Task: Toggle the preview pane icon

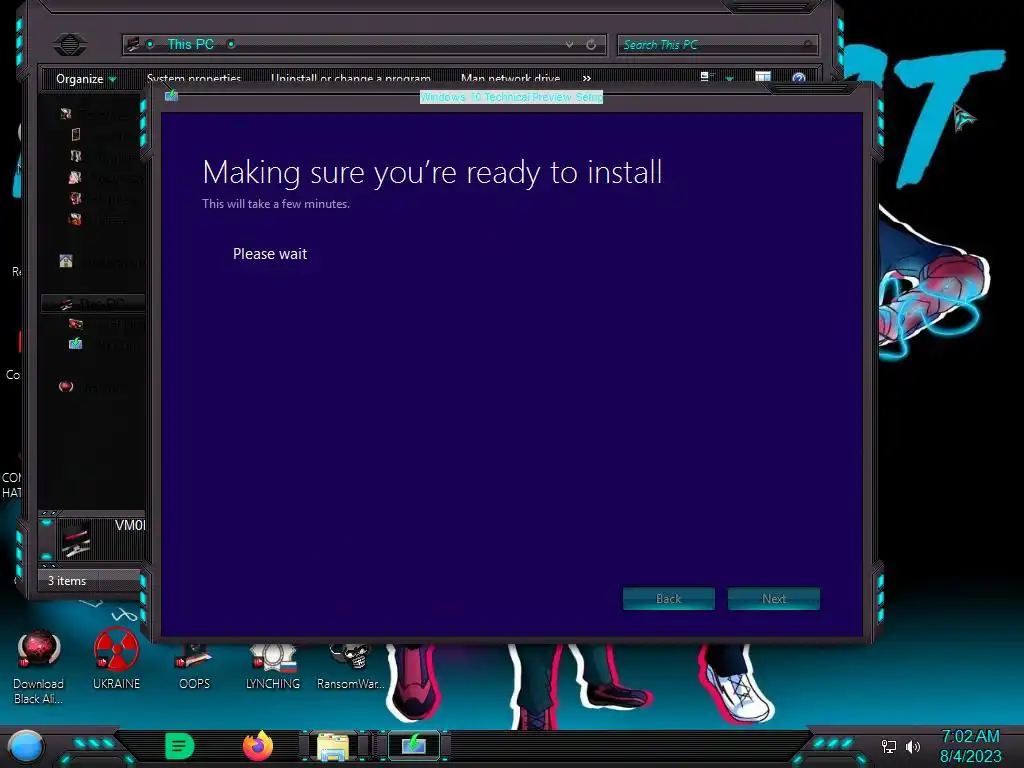Action: pos(763,78)
